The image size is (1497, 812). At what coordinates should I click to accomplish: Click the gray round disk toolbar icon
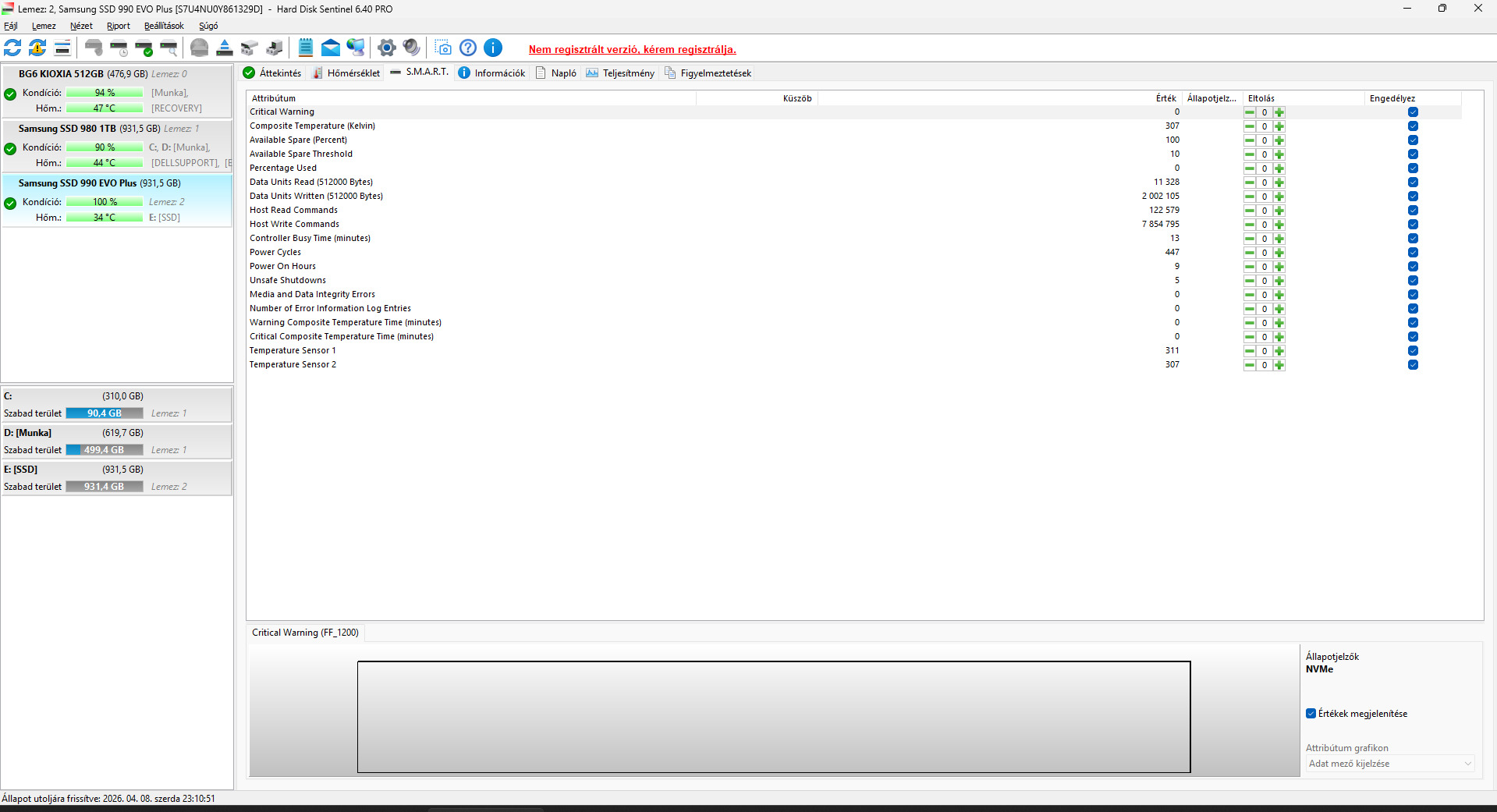(200, 48)
